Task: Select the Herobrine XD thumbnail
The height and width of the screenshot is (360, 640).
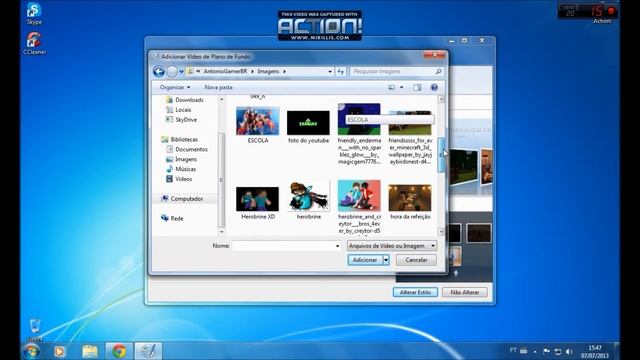Action: tap(258, 199)
